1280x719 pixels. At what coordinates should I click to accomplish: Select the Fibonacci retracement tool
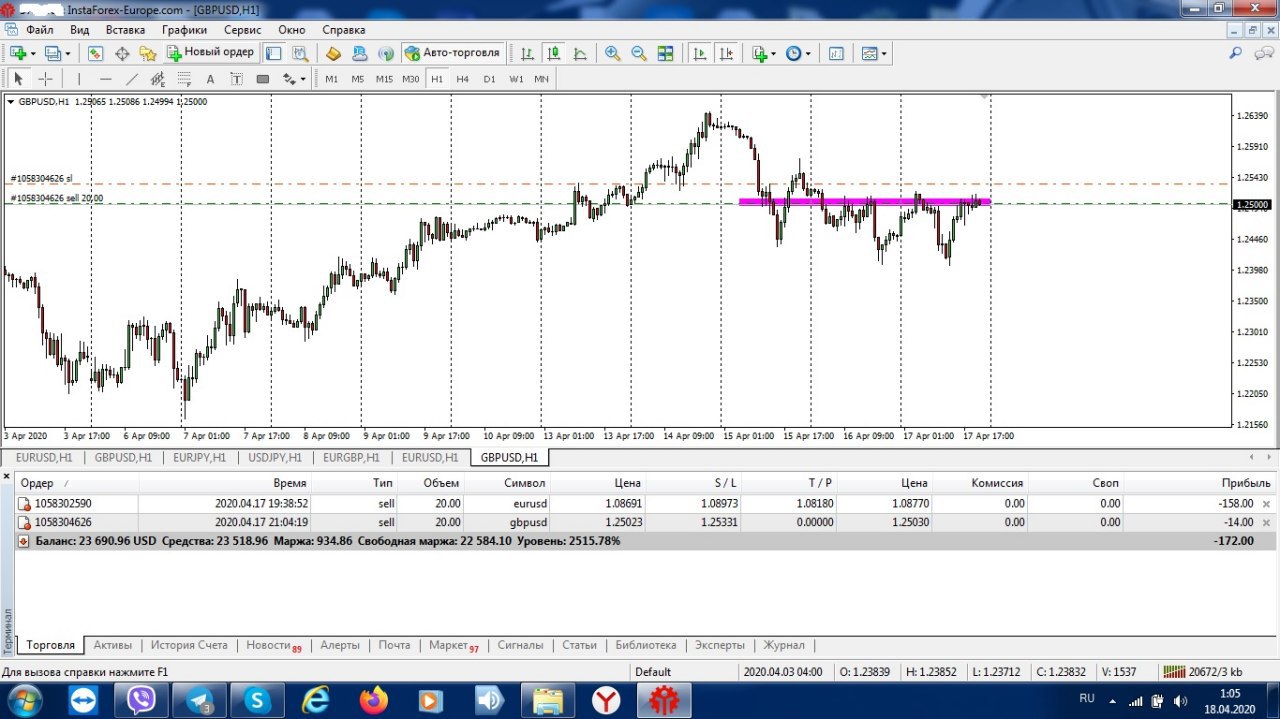click(x=184, y=79)
